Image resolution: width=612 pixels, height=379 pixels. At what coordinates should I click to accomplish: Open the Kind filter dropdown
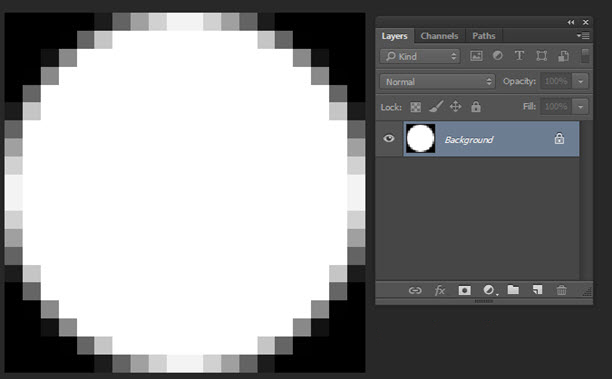click(420, 56)
